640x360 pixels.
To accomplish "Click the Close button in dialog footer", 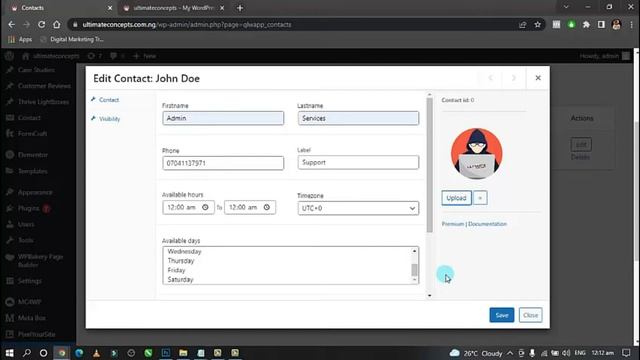I will 531,315.
